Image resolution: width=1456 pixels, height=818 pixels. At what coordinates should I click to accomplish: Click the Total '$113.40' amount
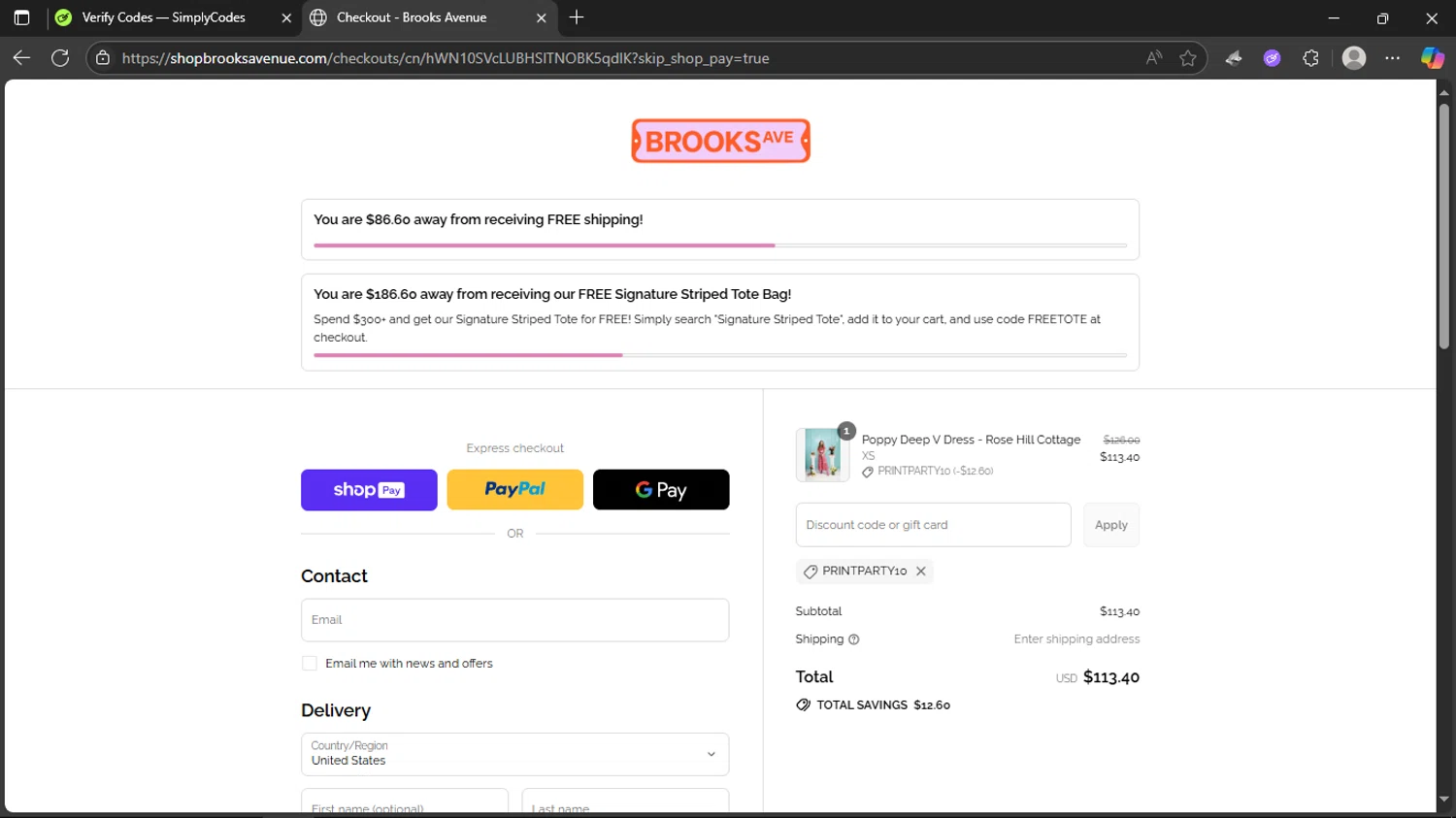1111,677
